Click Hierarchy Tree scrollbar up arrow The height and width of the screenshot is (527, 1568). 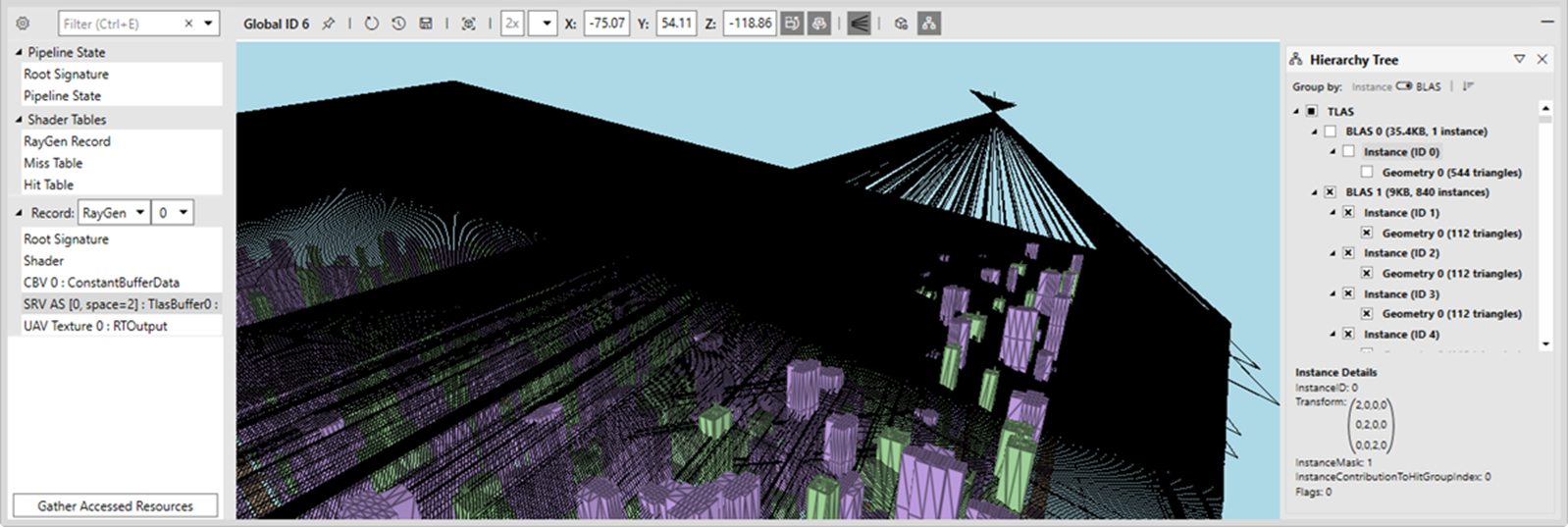(1545, 108)
